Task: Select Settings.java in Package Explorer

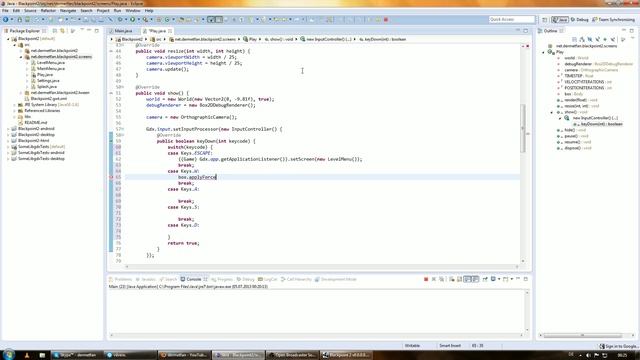Action: (48, 81)
